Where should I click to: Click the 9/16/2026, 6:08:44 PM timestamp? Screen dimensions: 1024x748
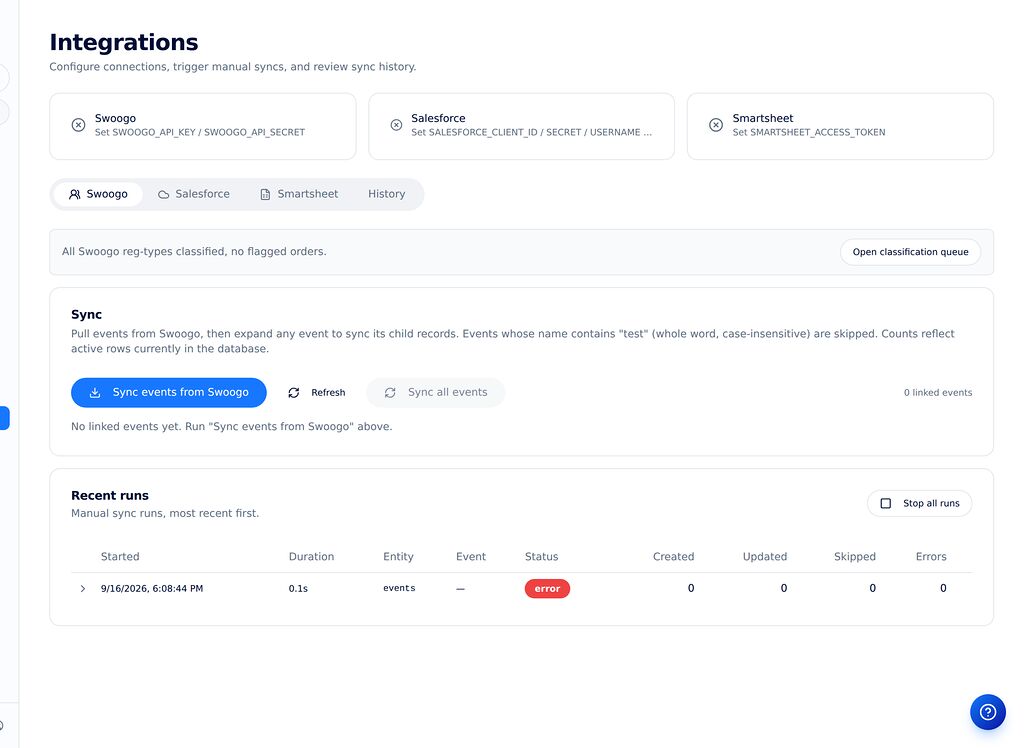pos(152,589)
